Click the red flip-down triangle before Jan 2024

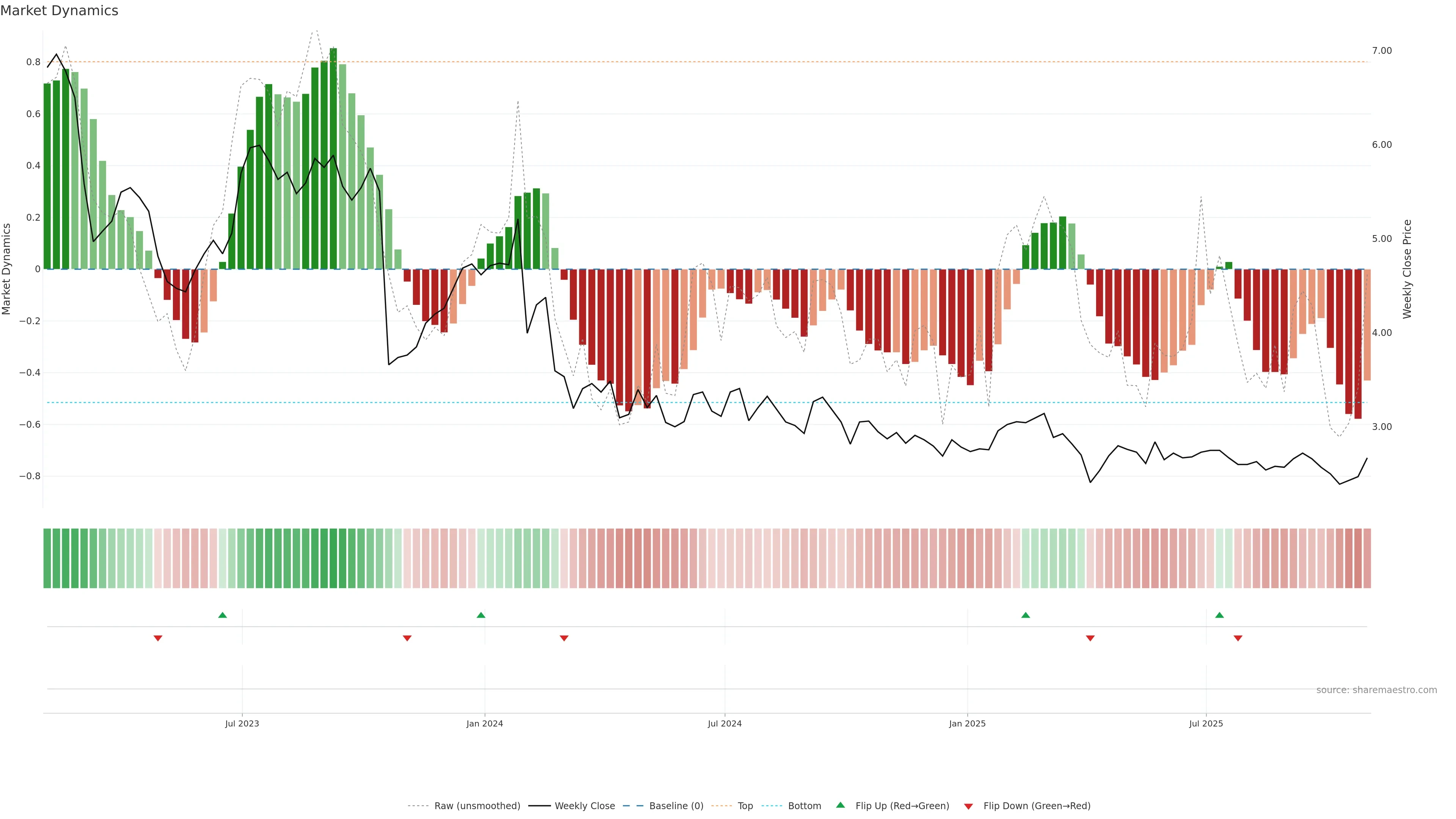pyautogui.click(x=407, y=638)
